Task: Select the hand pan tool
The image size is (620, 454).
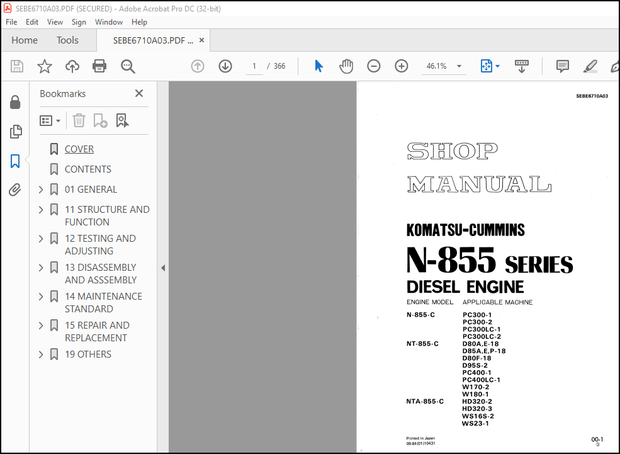Action: 346,66
